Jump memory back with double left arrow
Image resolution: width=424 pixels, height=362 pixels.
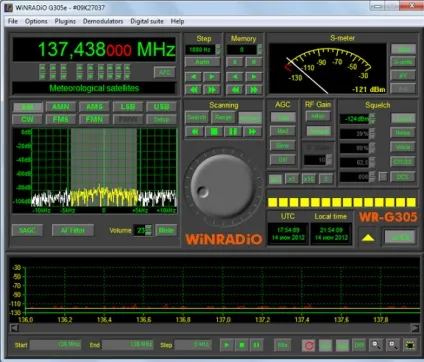point(235,90)
